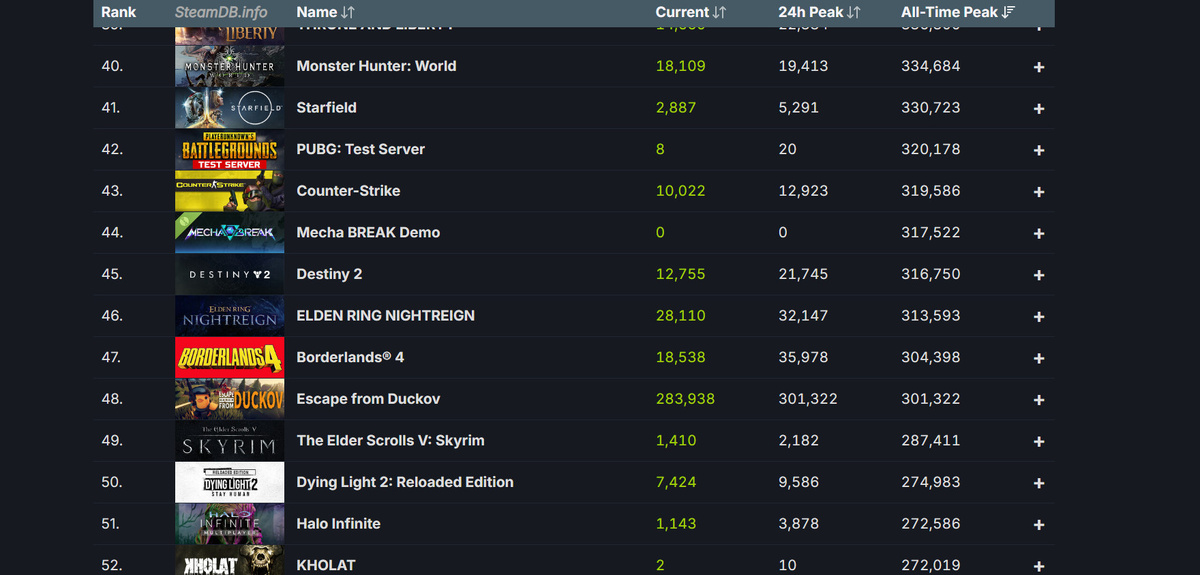Open the Halo Infinite name link
The height and width of the screenshot is (575, 1200).
pos(338,524)
